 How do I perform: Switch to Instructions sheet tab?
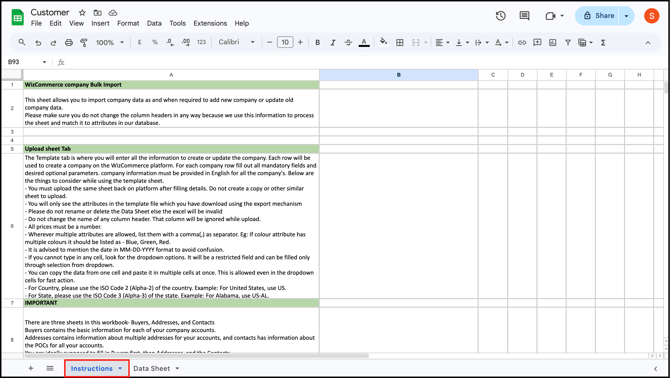[97, 368]
